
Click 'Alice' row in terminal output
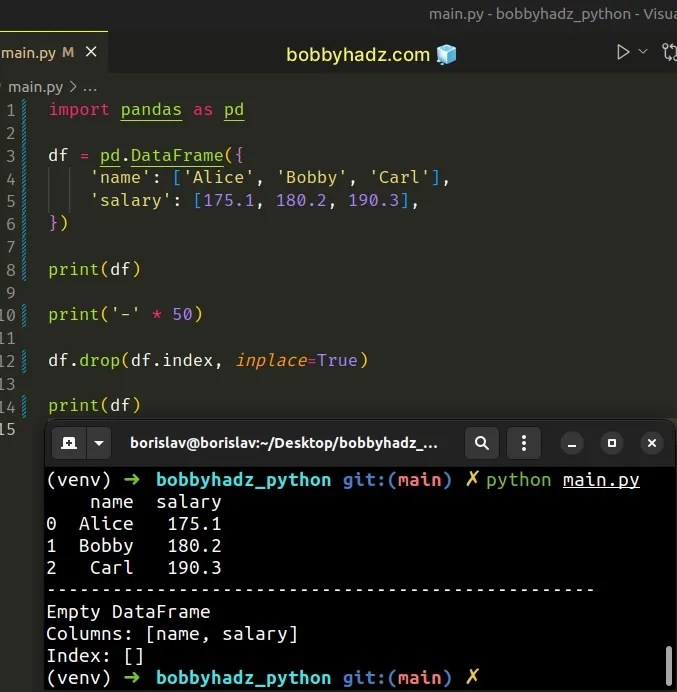coord(134,524)
